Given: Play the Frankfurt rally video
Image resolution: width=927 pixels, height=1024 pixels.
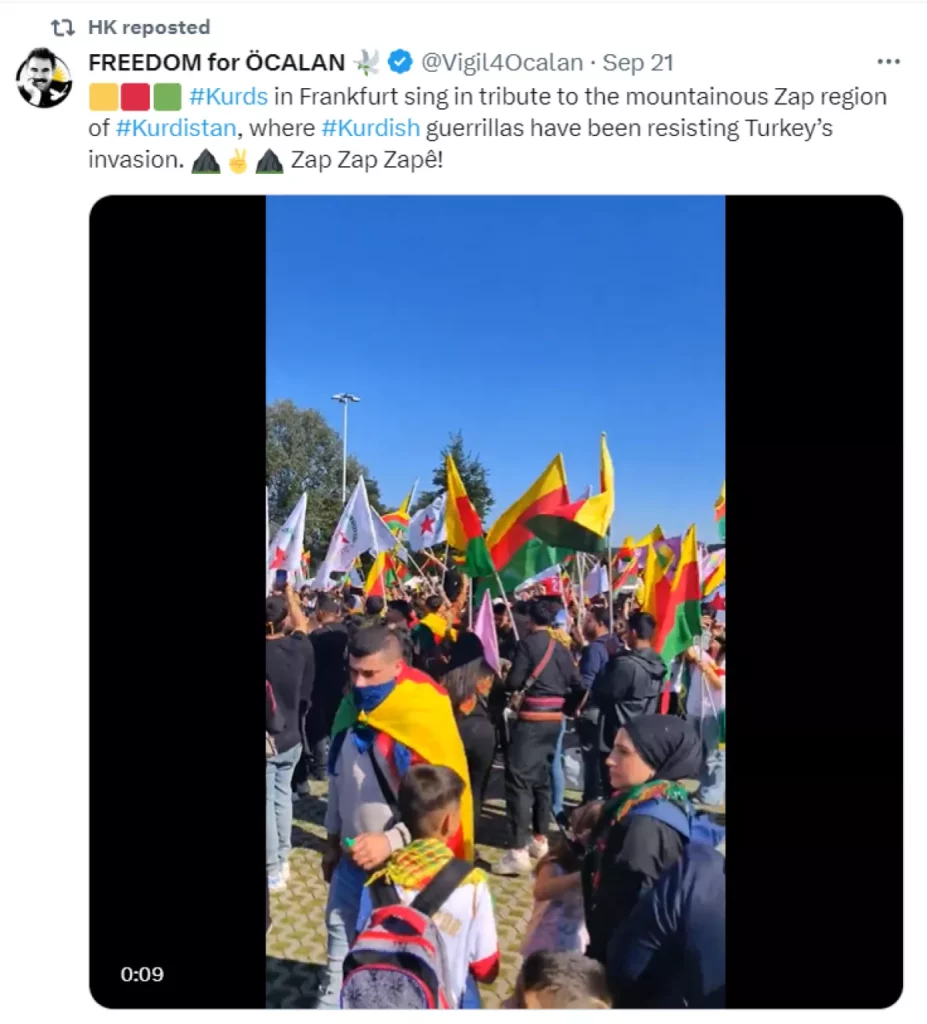Looking at the screenshot, I should coord(496,601).
